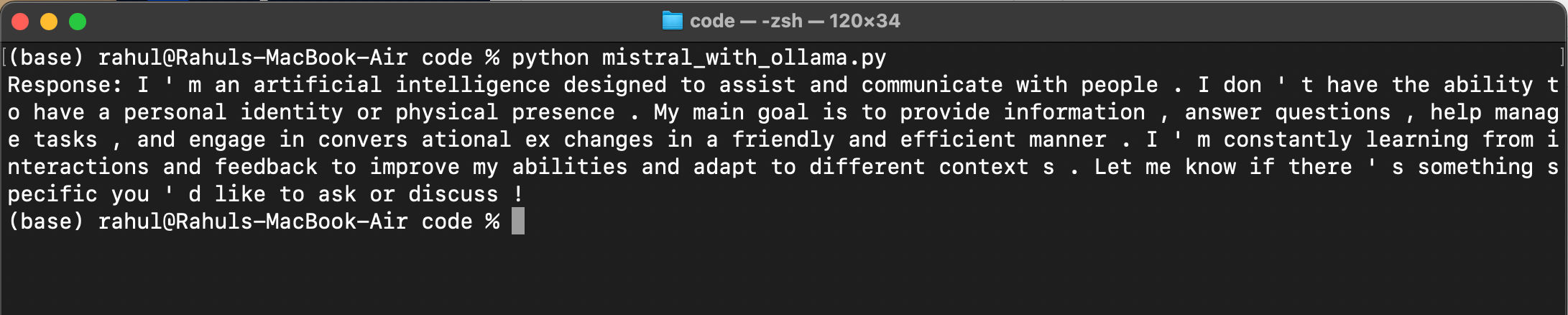Screen dimensions: 1568x315
Task: Click the word "communicate" in the response
Action: [932, 85]
